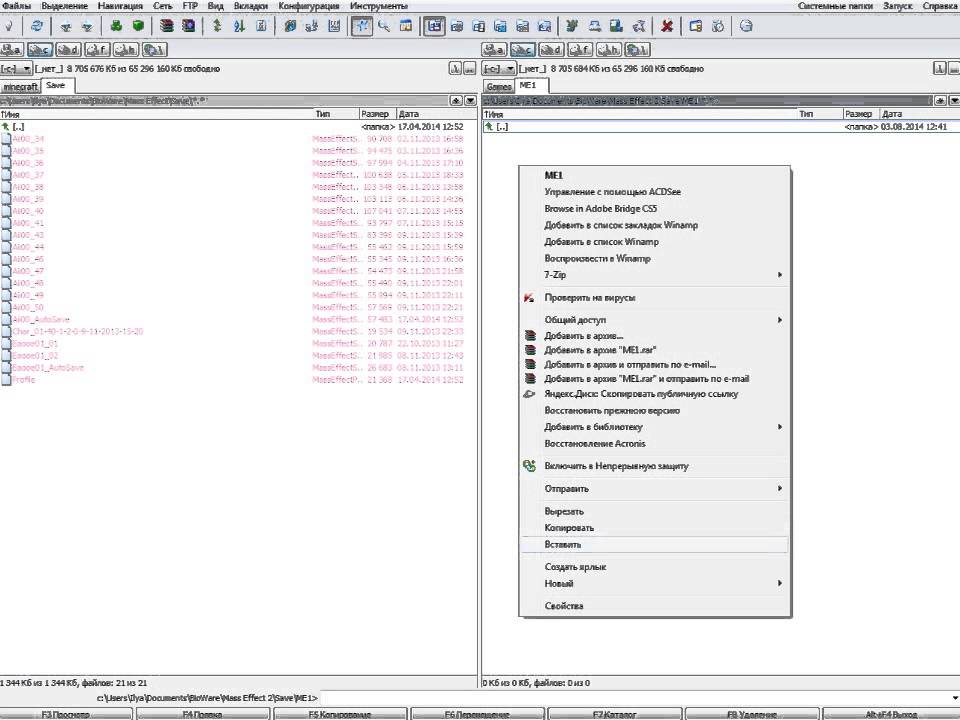Expand Добавить в библиотеку submenu
The height and width of the screenshot is (720, 960).
pyautogui.click(x=655, y=427)
